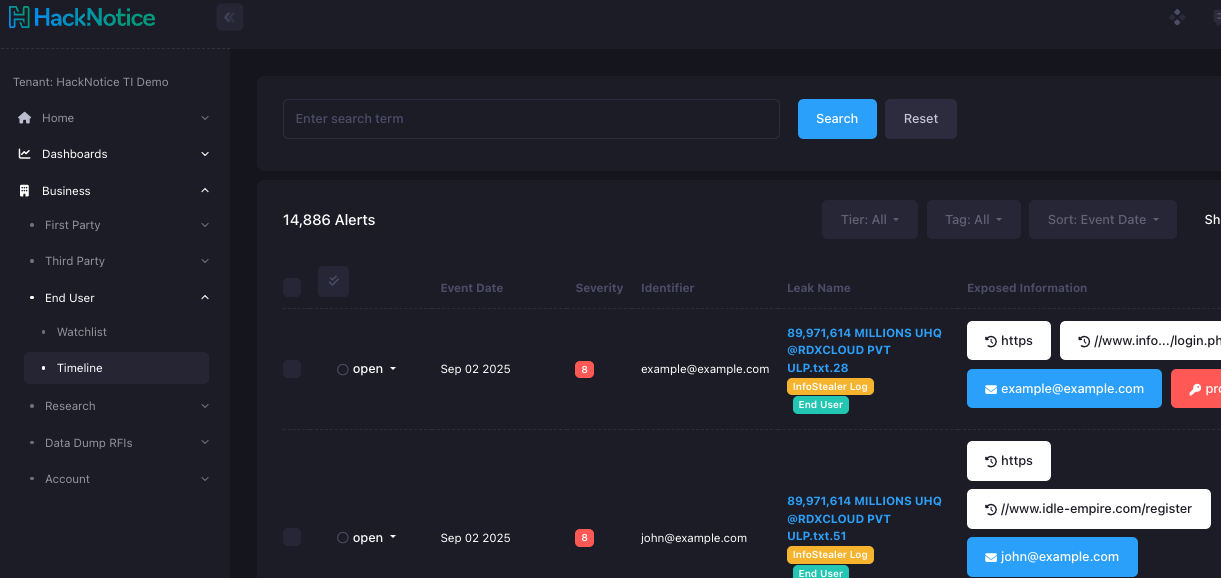Collapse sidebar with the double-chevron button
The width and height of the screenshot is (1221, 578).
229,17
